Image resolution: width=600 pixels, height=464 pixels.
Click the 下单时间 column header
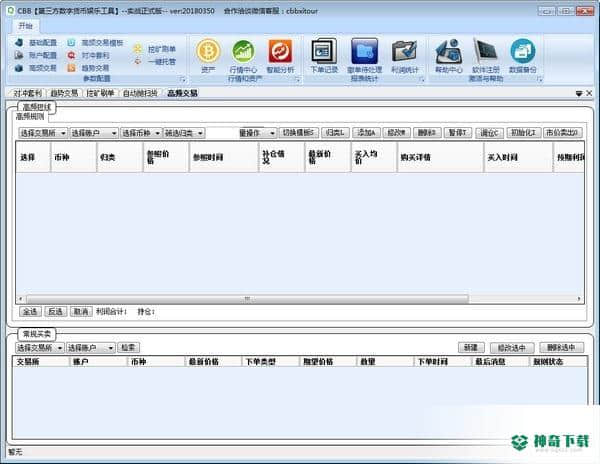tap(442, 361)
